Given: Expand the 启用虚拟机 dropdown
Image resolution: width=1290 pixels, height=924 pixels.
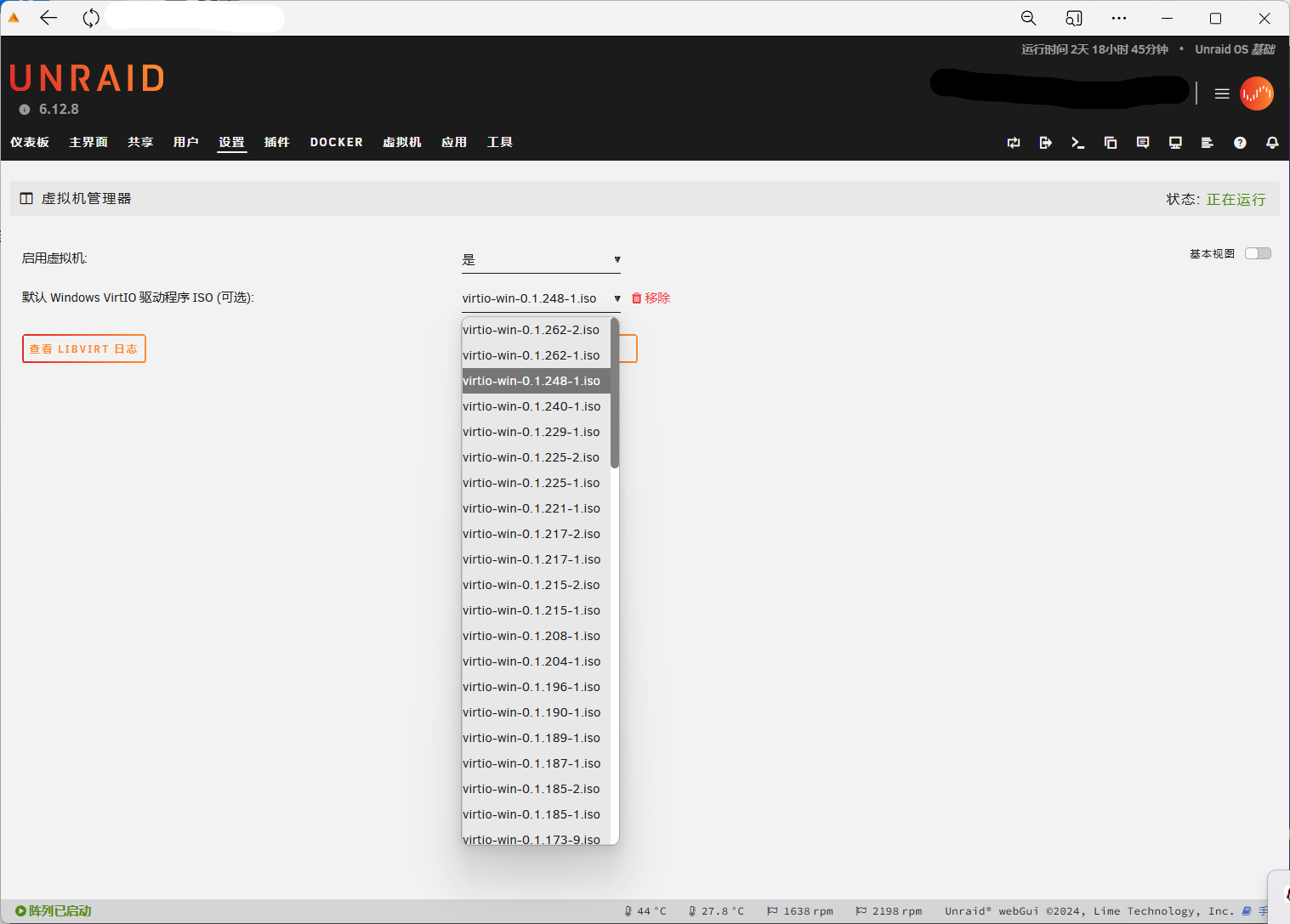Looking at the screenshot, I should point(541,259).
